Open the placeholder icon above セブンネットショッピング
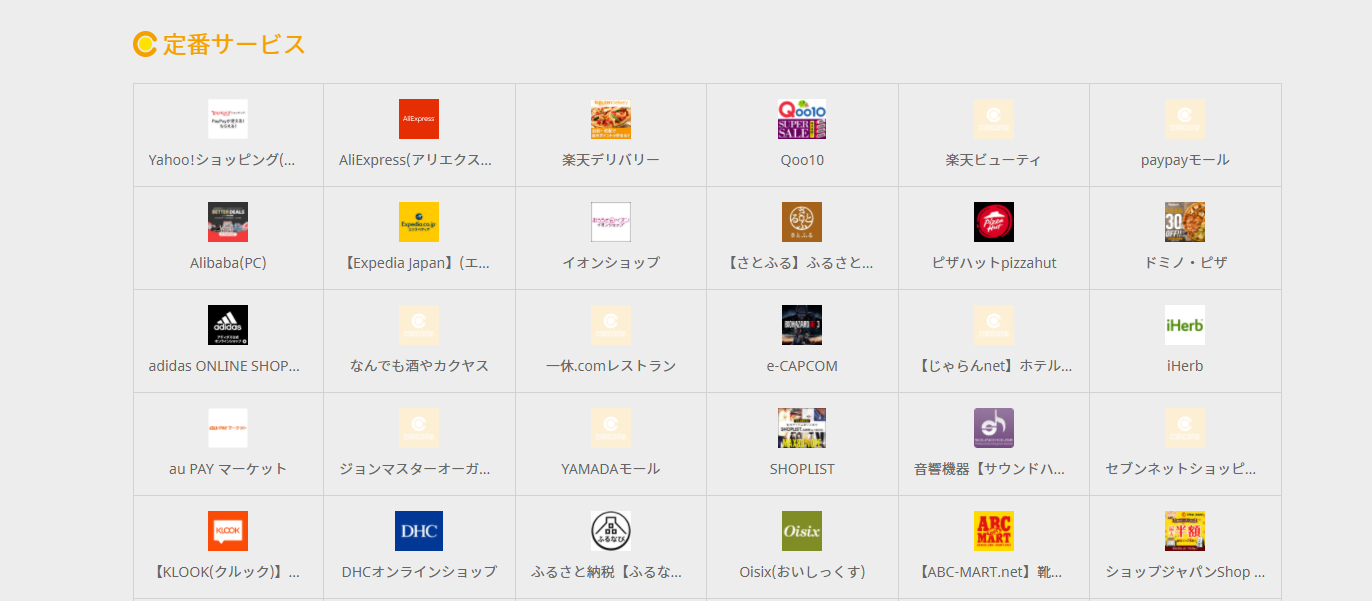 (x=1185, y=428)
